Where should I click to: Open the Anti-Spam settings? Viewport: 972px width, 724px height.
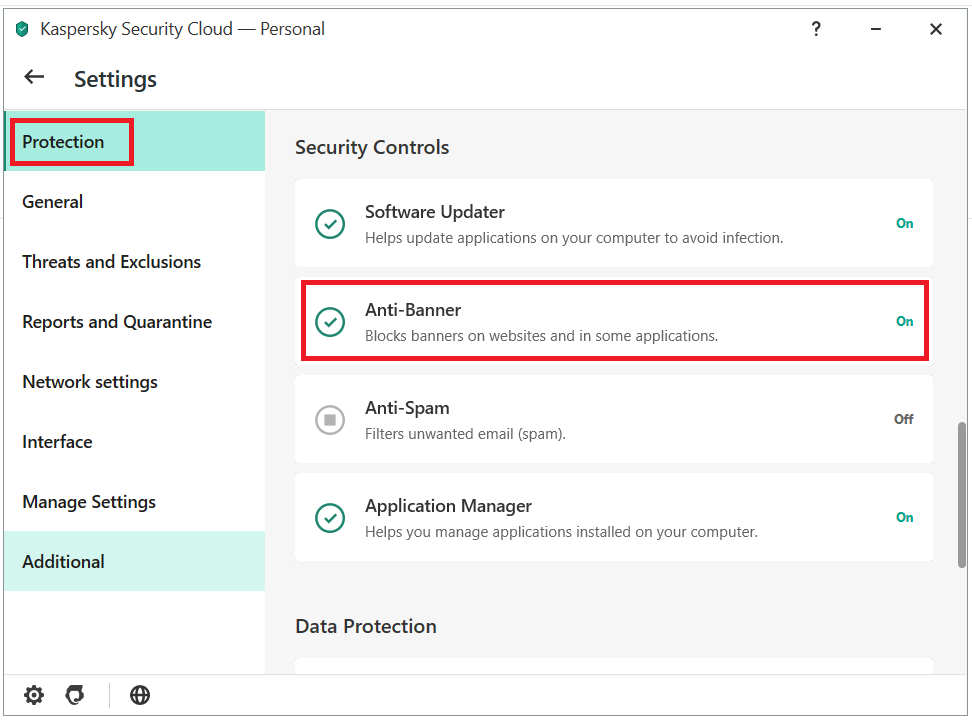[x=614, y=419]
